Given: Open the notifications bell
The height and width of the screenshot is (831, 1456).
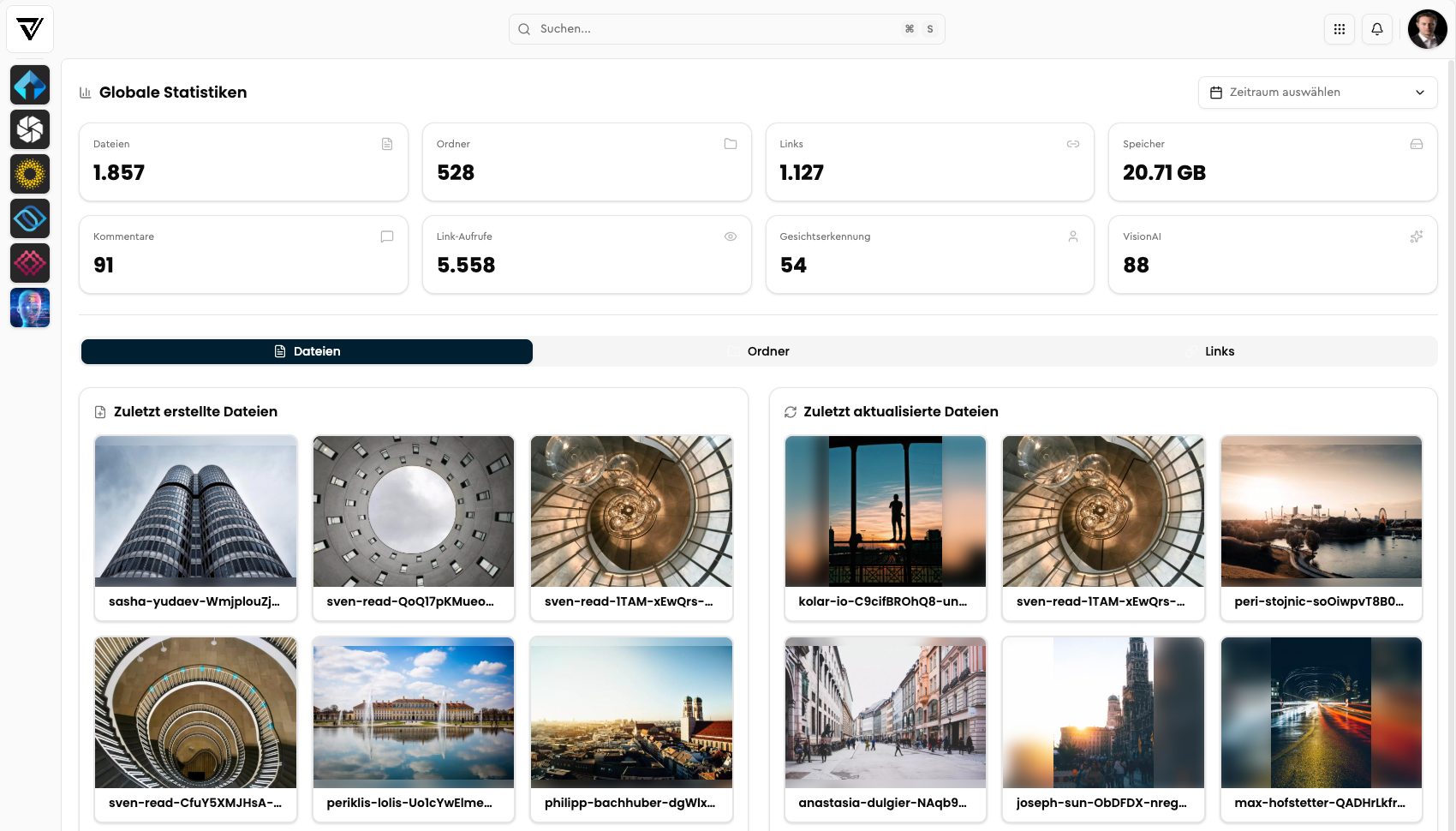Looking at the screenshot, I should click(x=1377, y=29).
